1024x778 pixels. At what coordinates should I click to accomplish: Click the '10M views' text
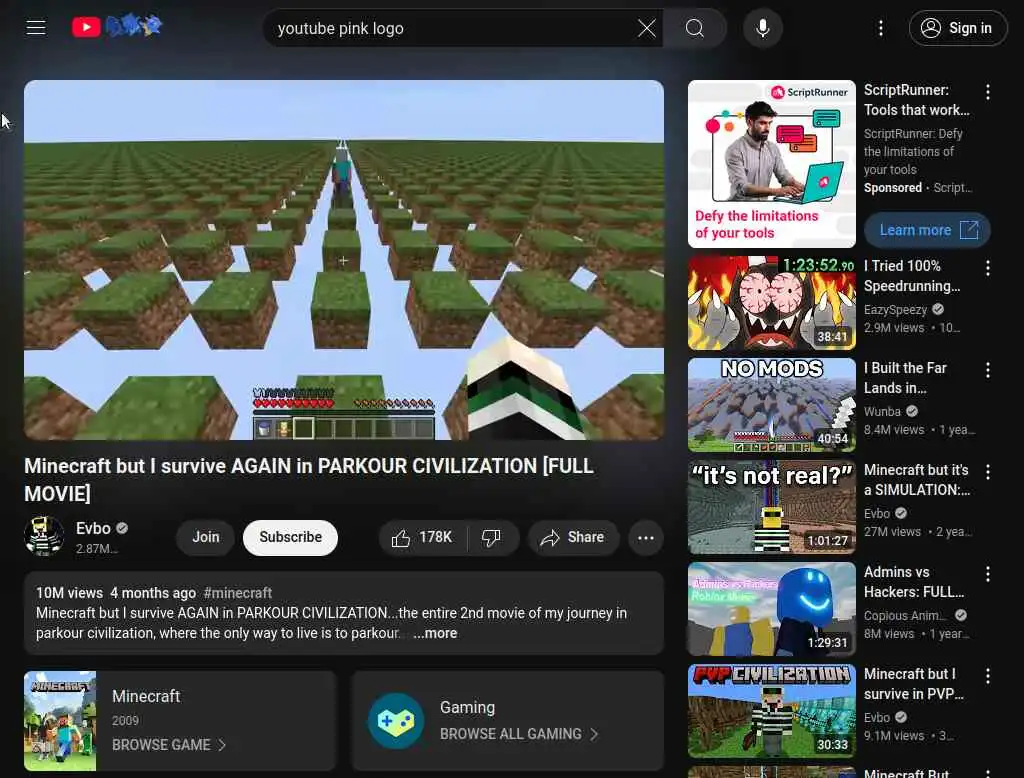69,593
